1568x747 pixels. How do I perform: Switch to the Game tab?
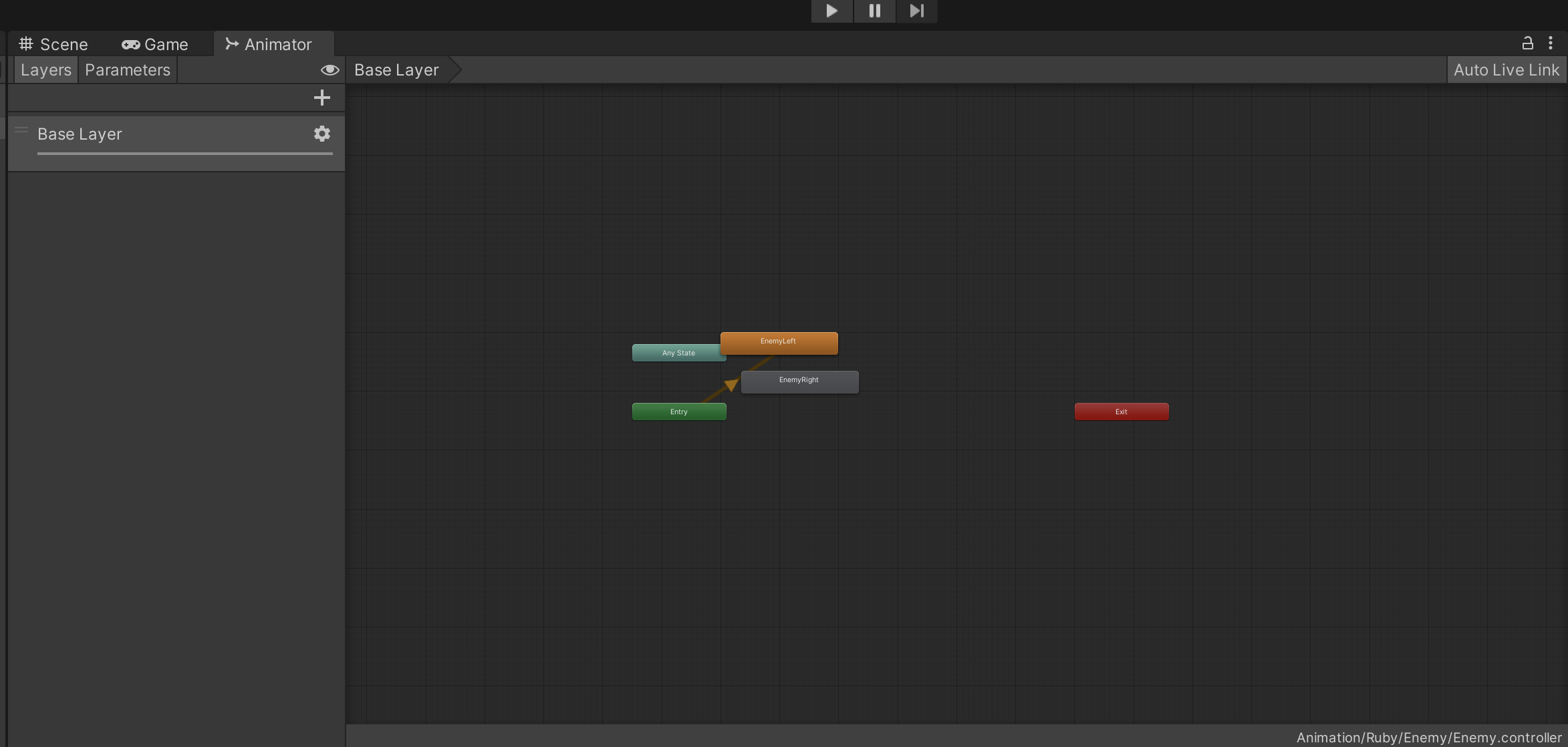pos(155,44)
